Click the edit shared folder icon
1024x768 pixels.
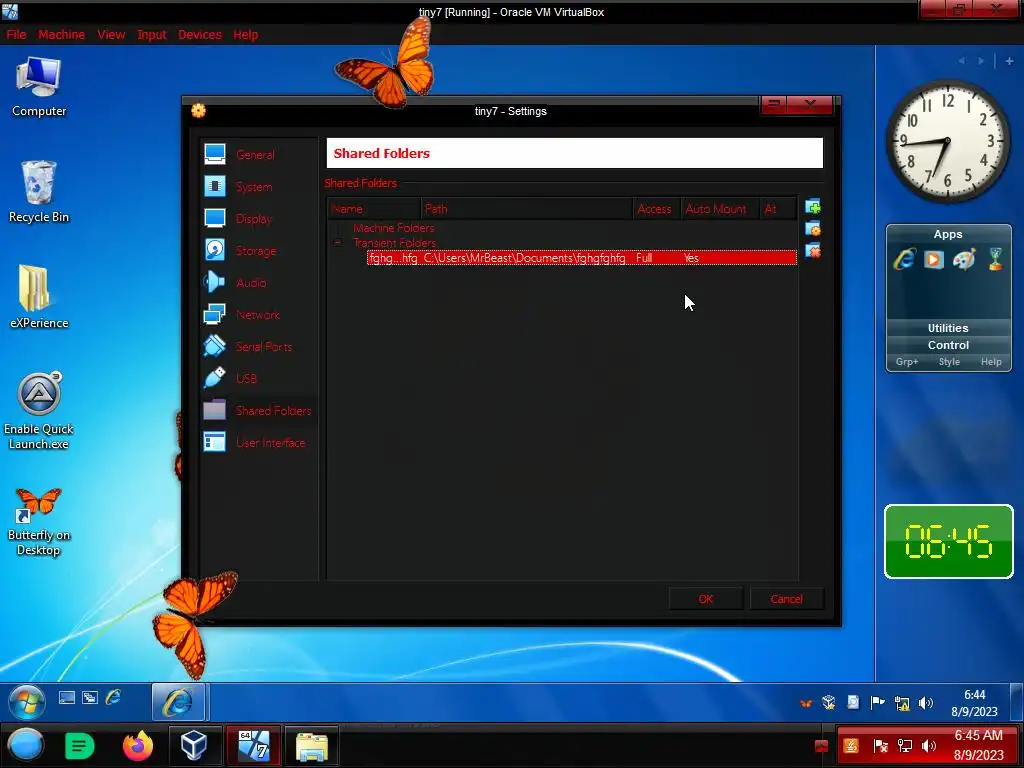pyautogui.click(x=813, y=229)
